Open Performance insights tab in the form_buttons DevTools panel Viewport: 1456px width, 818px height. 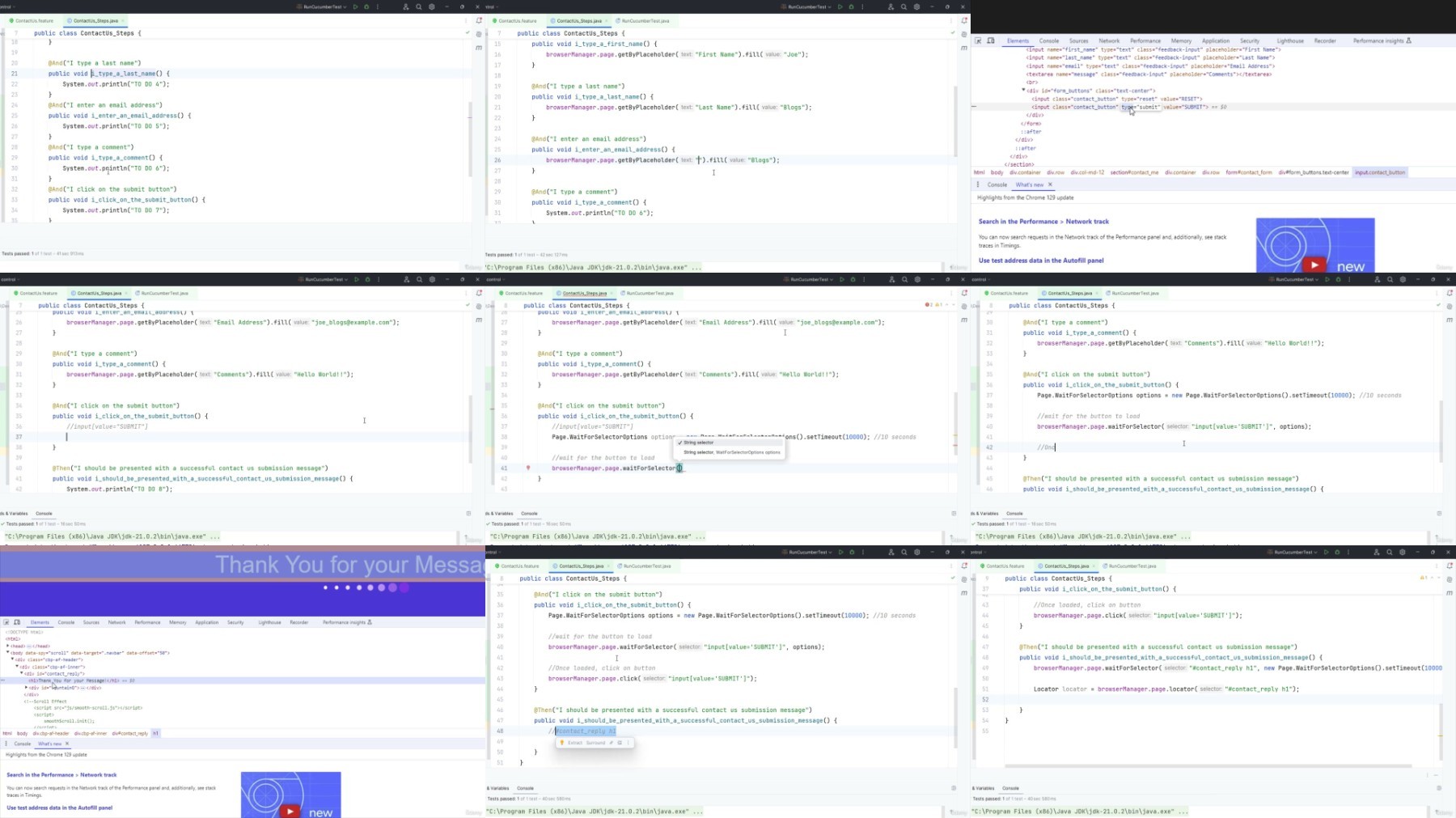click(1382, 40)
